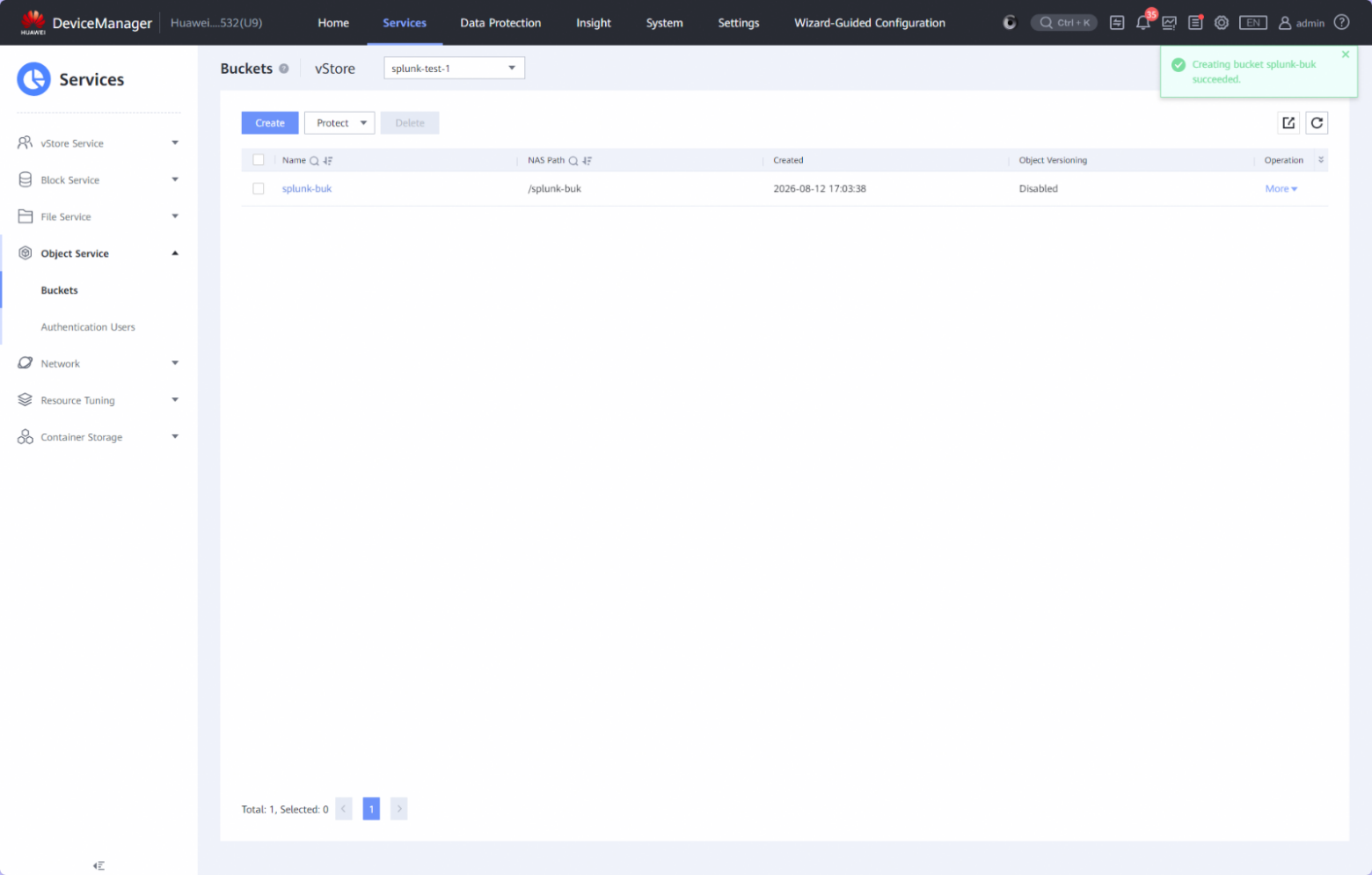
Task: Open the task list icon with red dot
Action: pos(1195,23)
